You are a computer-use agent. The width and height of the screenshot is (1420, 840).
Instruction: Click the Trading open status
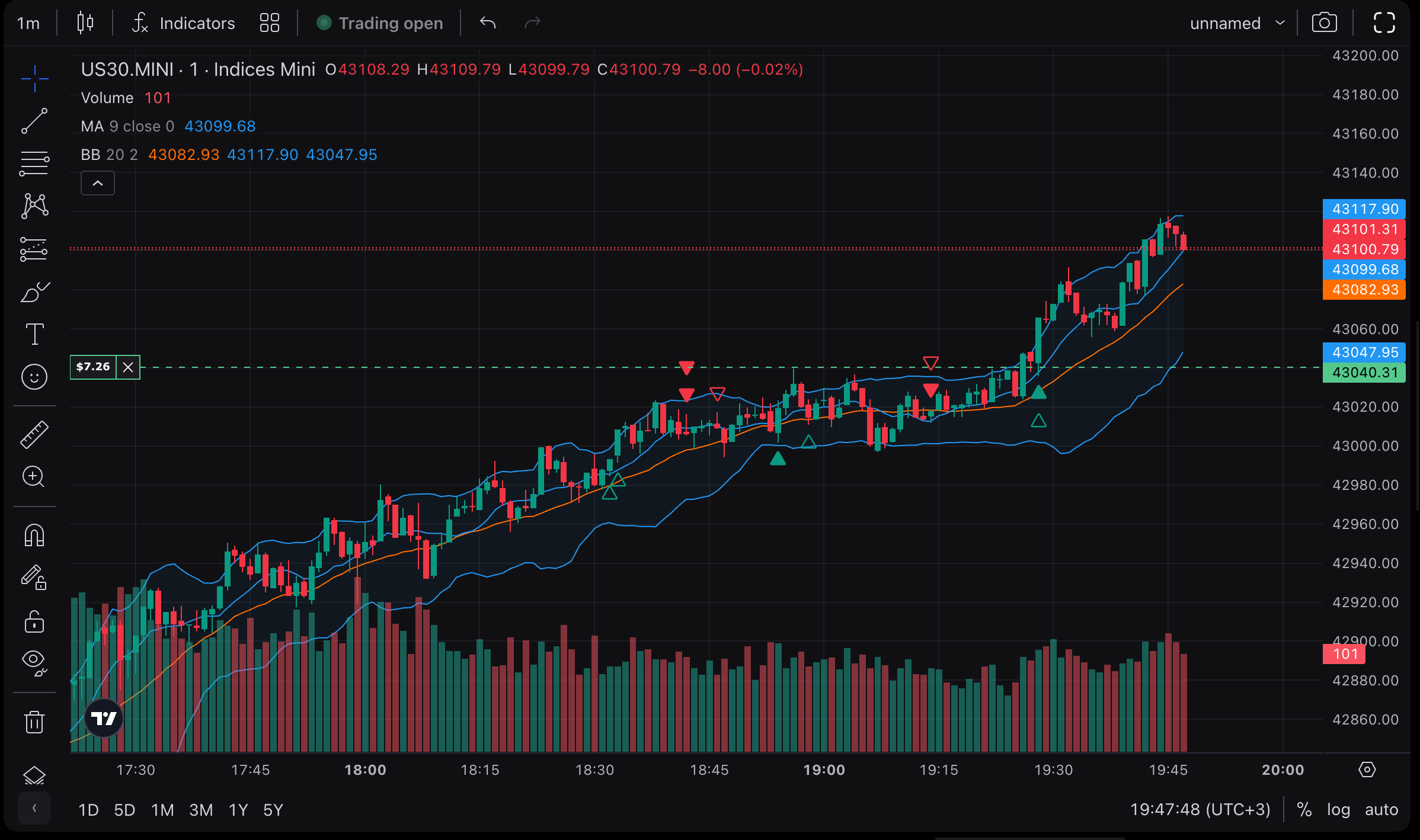(380, 23)
